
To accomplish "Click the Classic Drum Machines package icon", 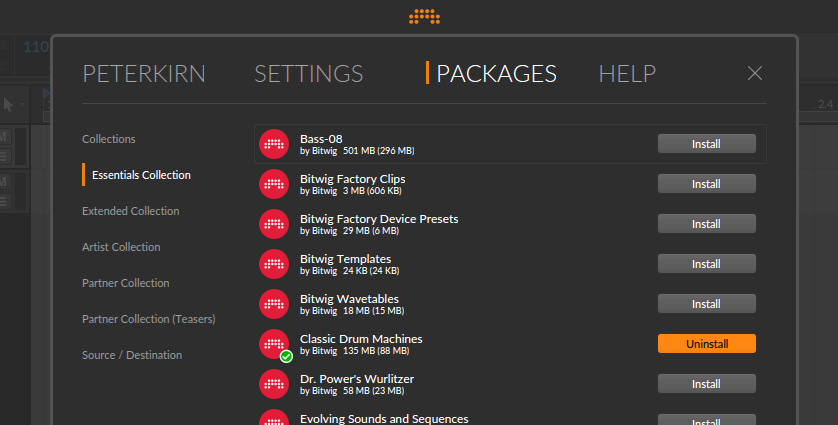I will pos(274,344).
